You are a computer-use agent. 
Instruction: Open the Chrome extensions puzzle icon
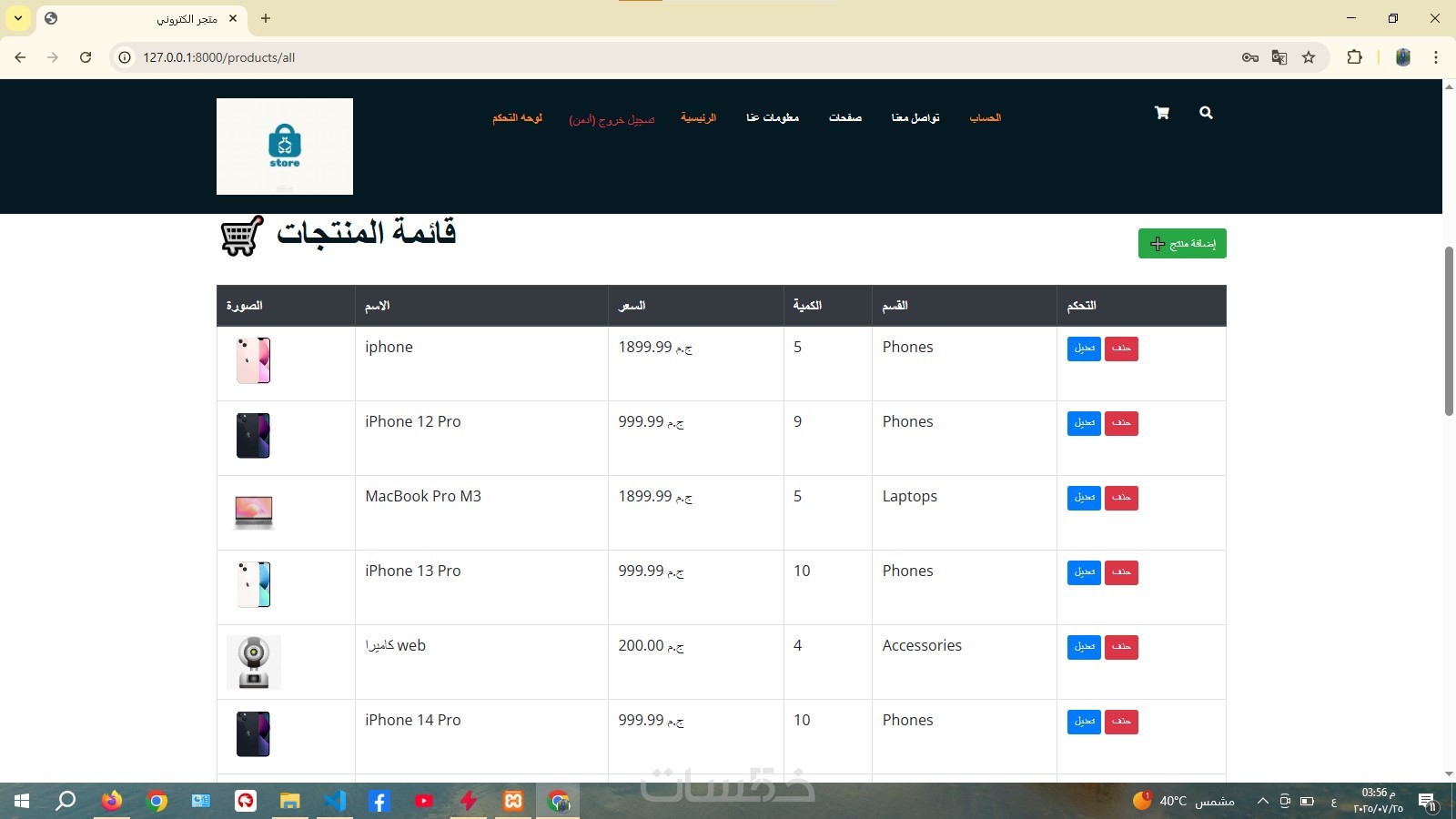[x=1354, y=57]
